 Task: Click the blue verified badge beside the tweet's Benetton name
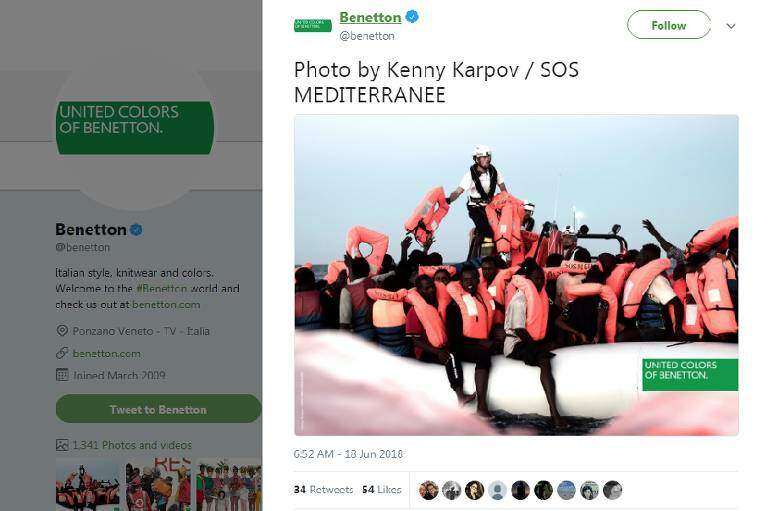[412, 17]
